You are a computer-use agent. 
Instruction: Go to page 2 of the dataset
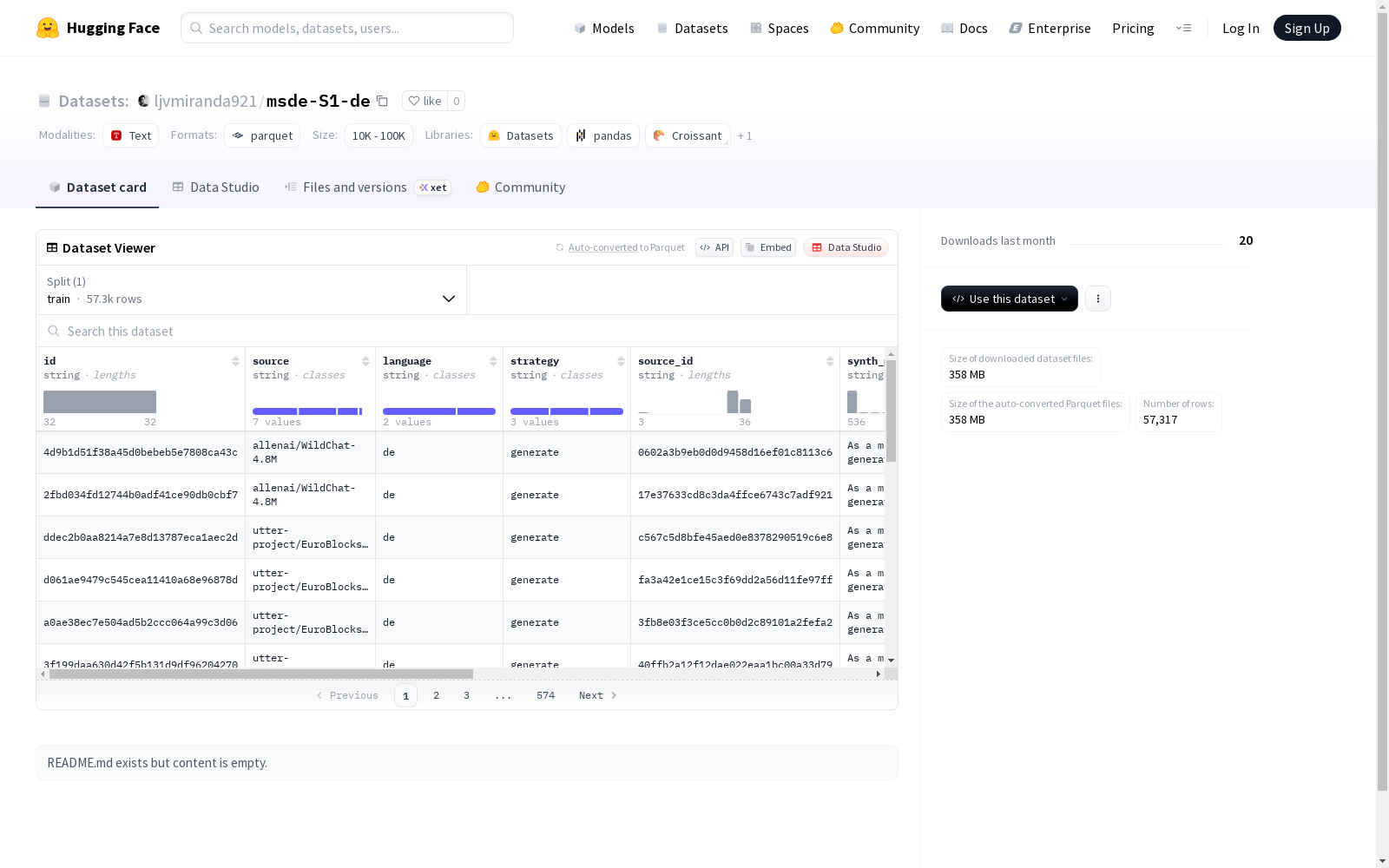coord(436,695)
